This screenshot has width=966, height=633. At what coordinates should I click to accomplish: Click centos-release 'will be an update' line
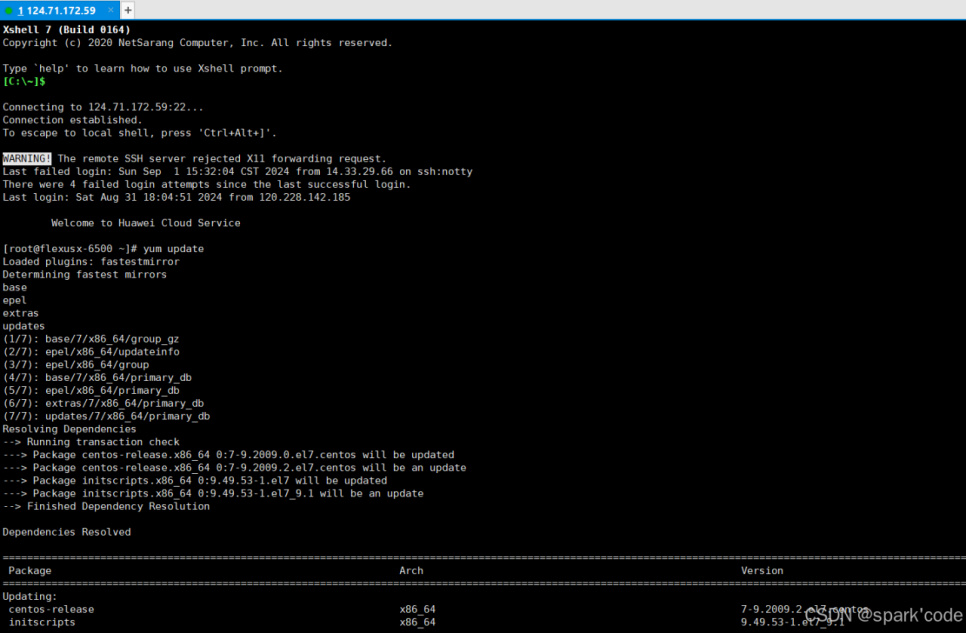tap(234, 468)
